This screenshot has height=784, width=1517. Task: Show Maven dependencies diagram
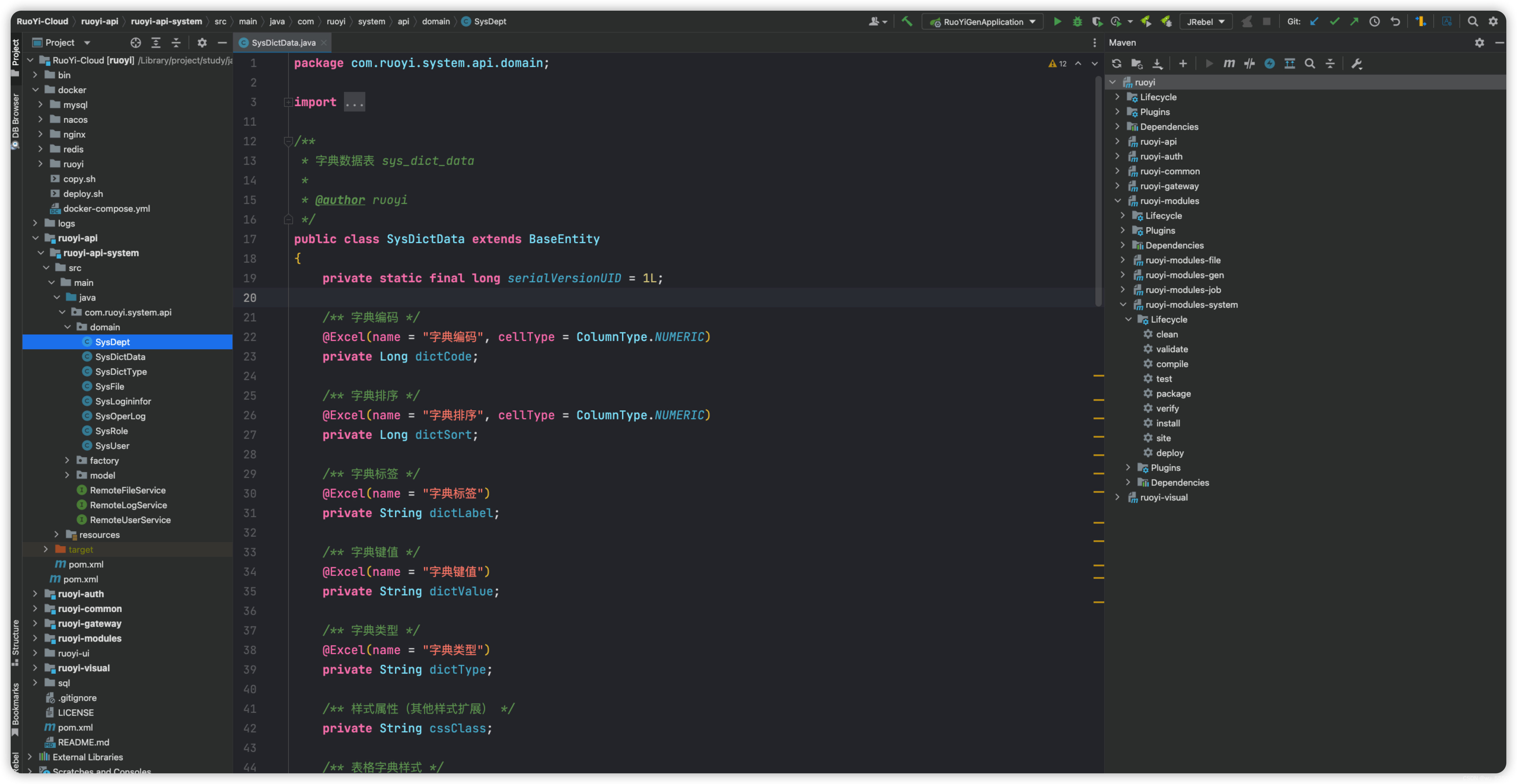click(1290, 64)
